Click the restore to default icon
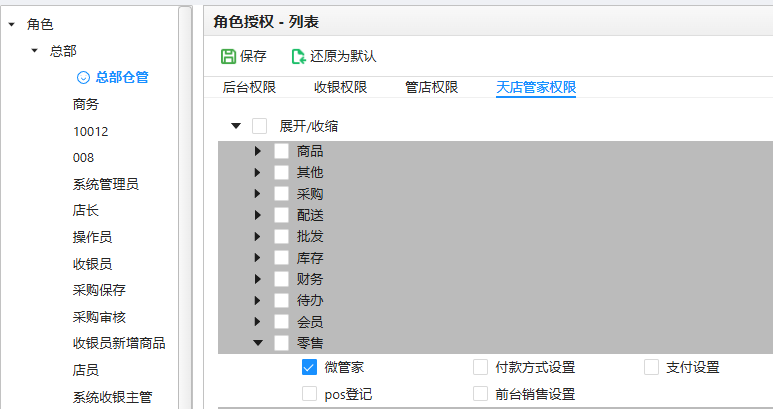 (x=298, y=56)
